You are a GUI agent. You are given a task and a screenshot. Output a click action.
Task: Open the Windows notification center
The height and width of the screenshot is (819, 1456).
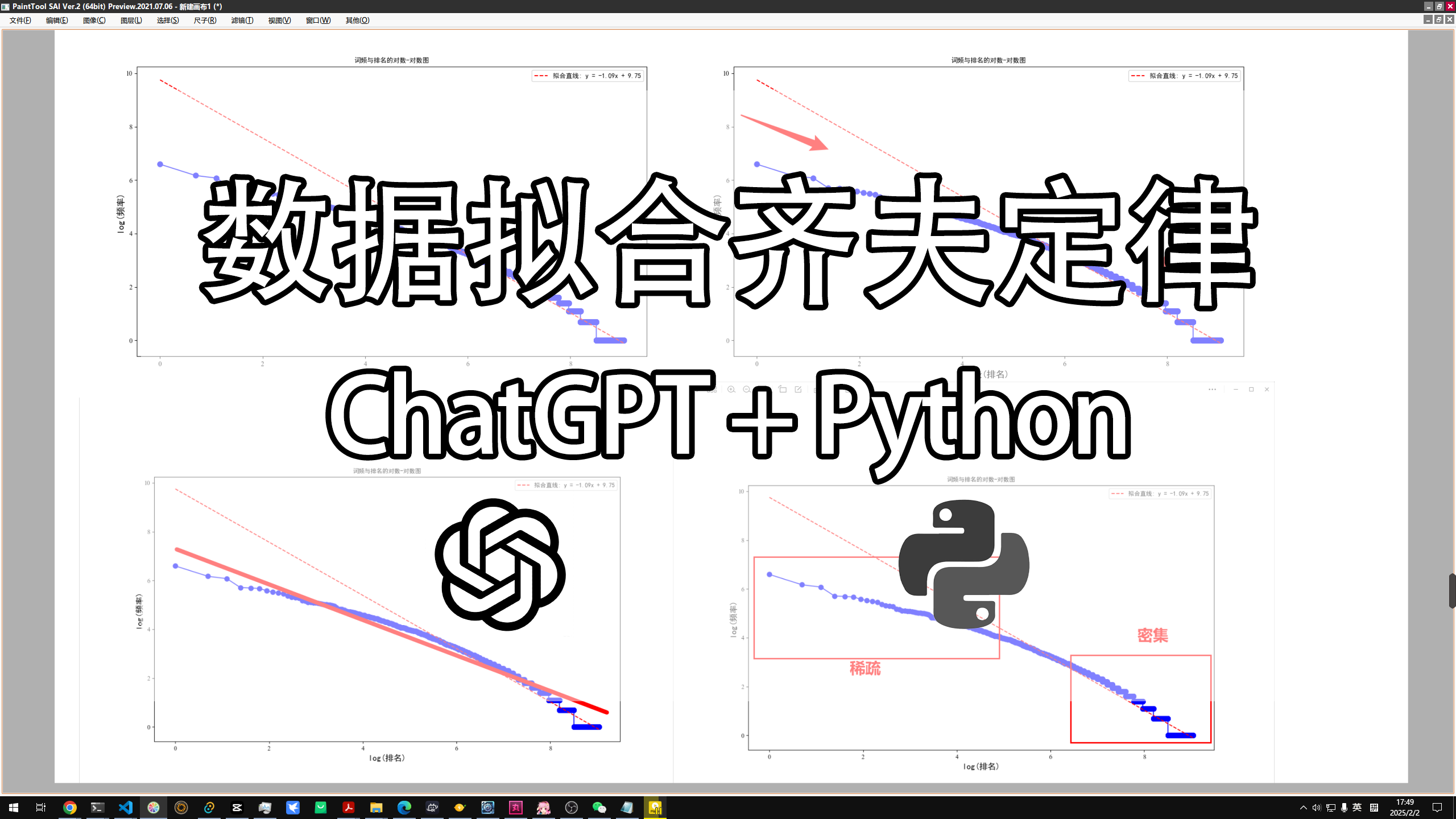pos(1437,808)
